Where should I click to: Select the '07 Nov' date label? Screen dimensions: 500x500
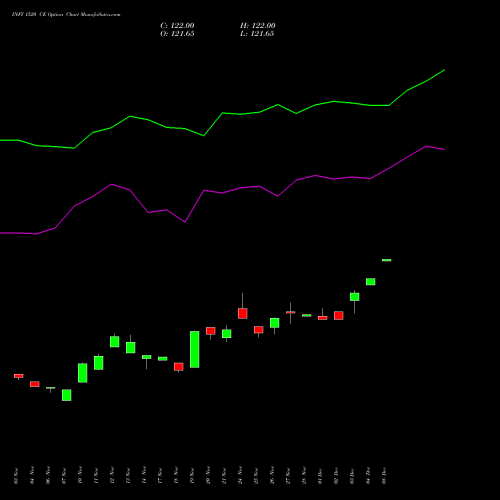click(x=64, y=476)
